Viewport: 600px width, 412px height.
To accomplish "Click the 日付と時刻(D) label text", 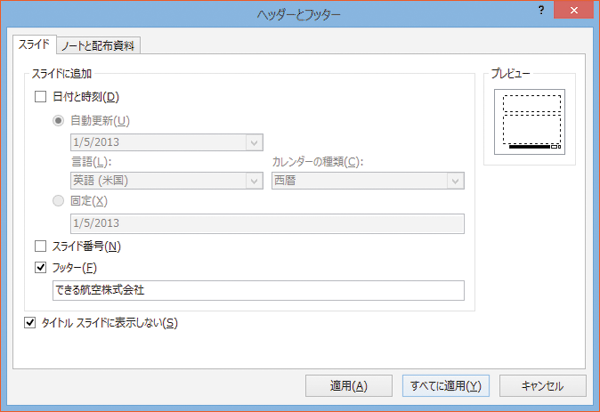I will click(x=86, y=97).
